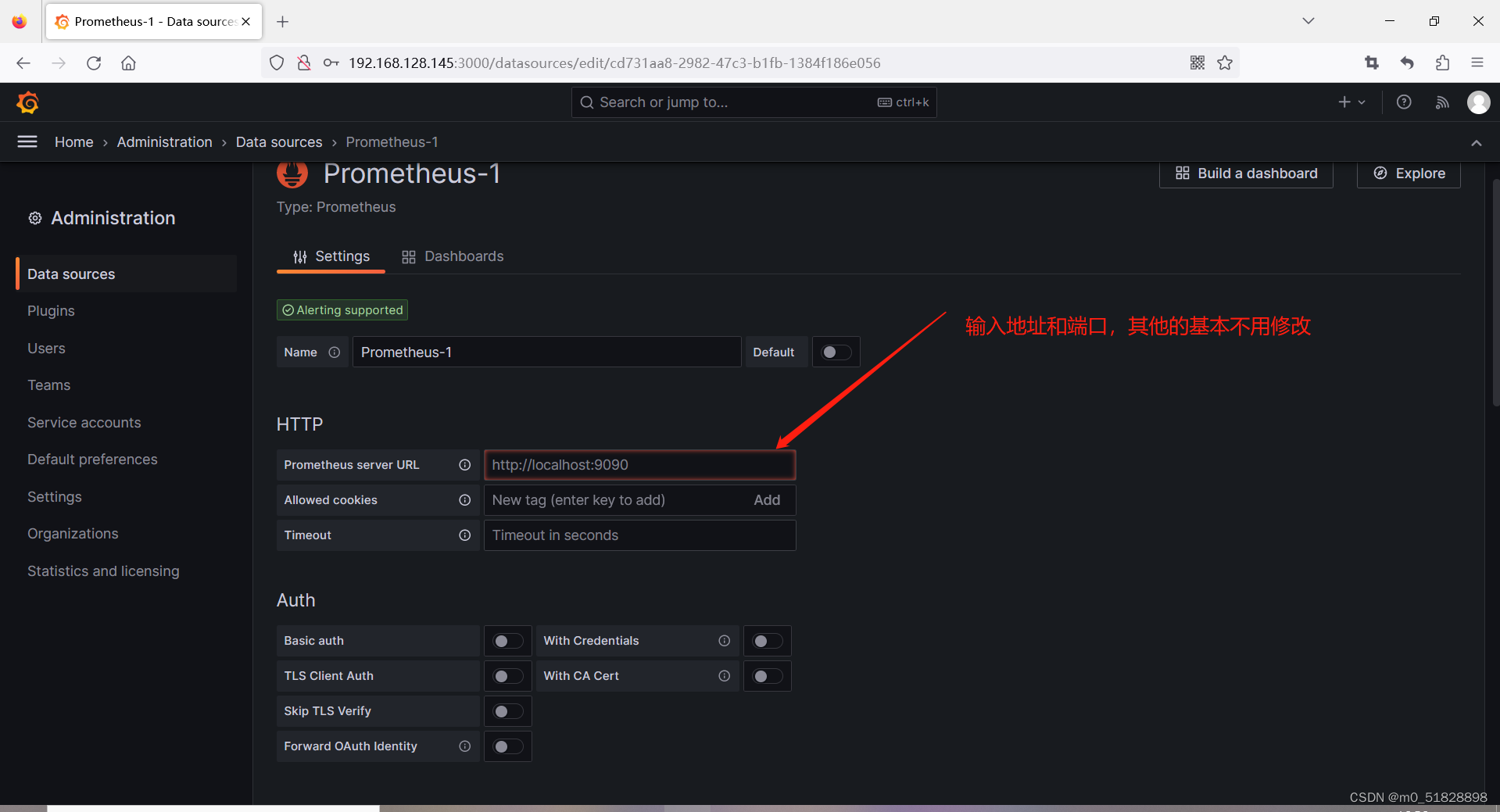Click the Grafana logo icon

click(x=27, y=102)
